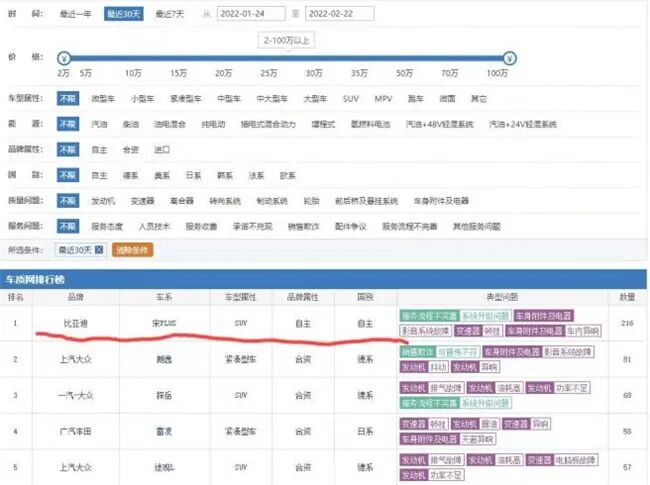Viewport: 650px width, 485px height.
Task: Click the end date field 2022-02-22
Action: click(340, 14)
